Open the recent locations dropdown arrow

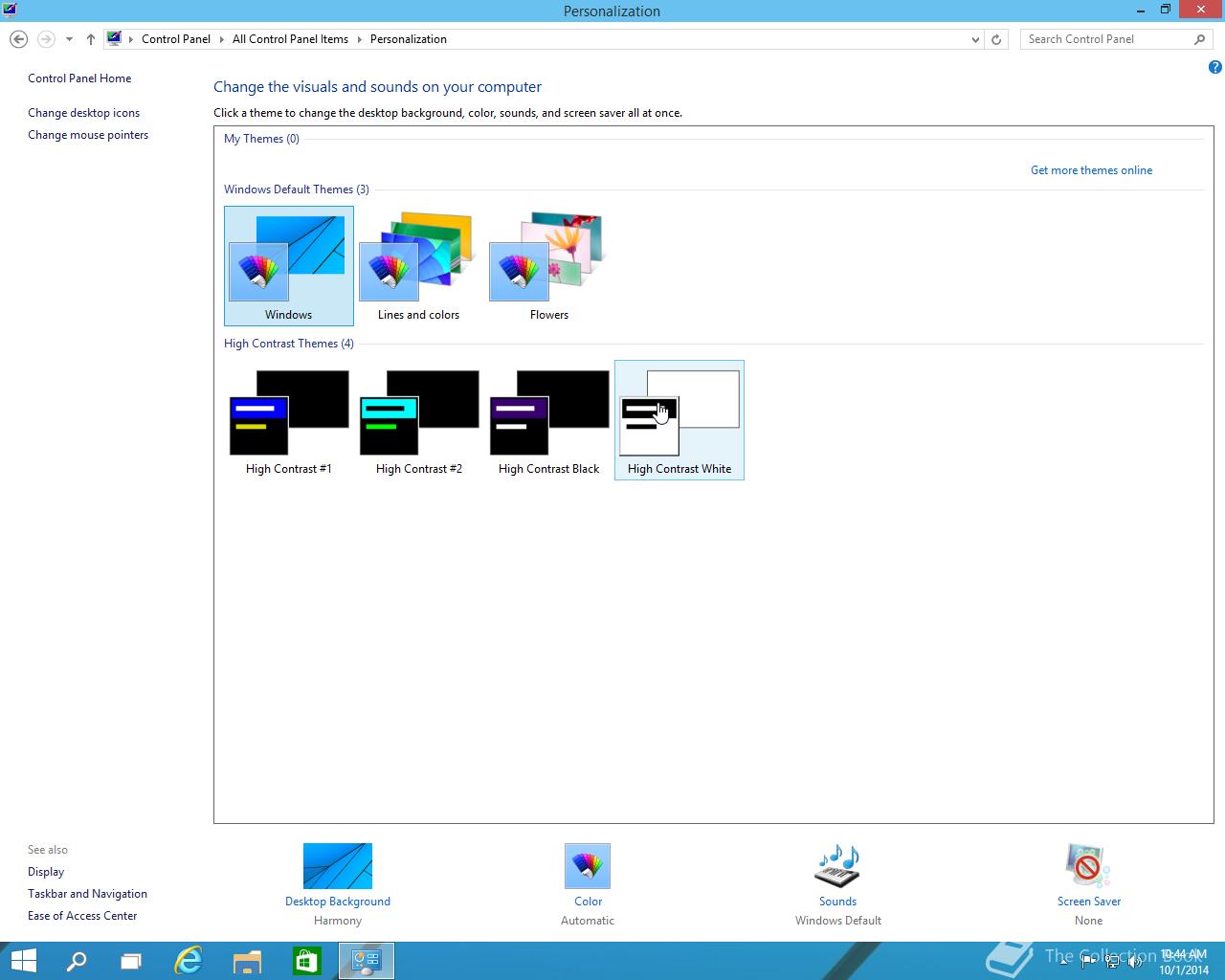point(69,39)
